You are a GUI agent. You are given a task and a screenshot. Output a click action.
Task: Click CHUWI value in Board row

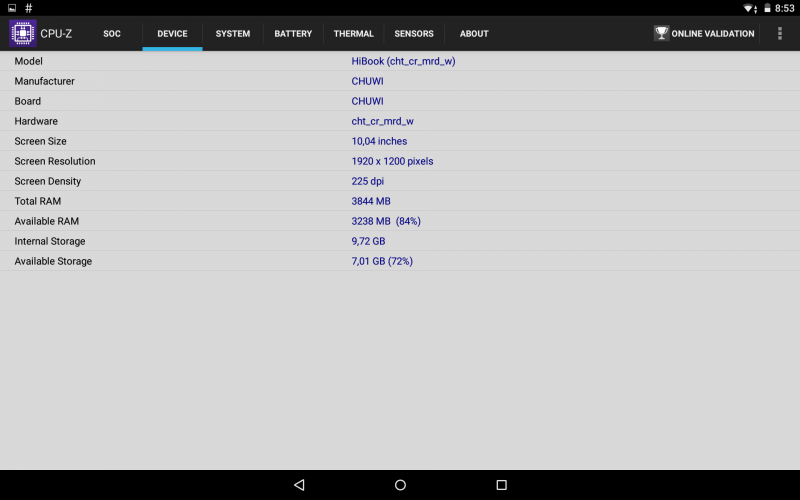click(367, 101)
